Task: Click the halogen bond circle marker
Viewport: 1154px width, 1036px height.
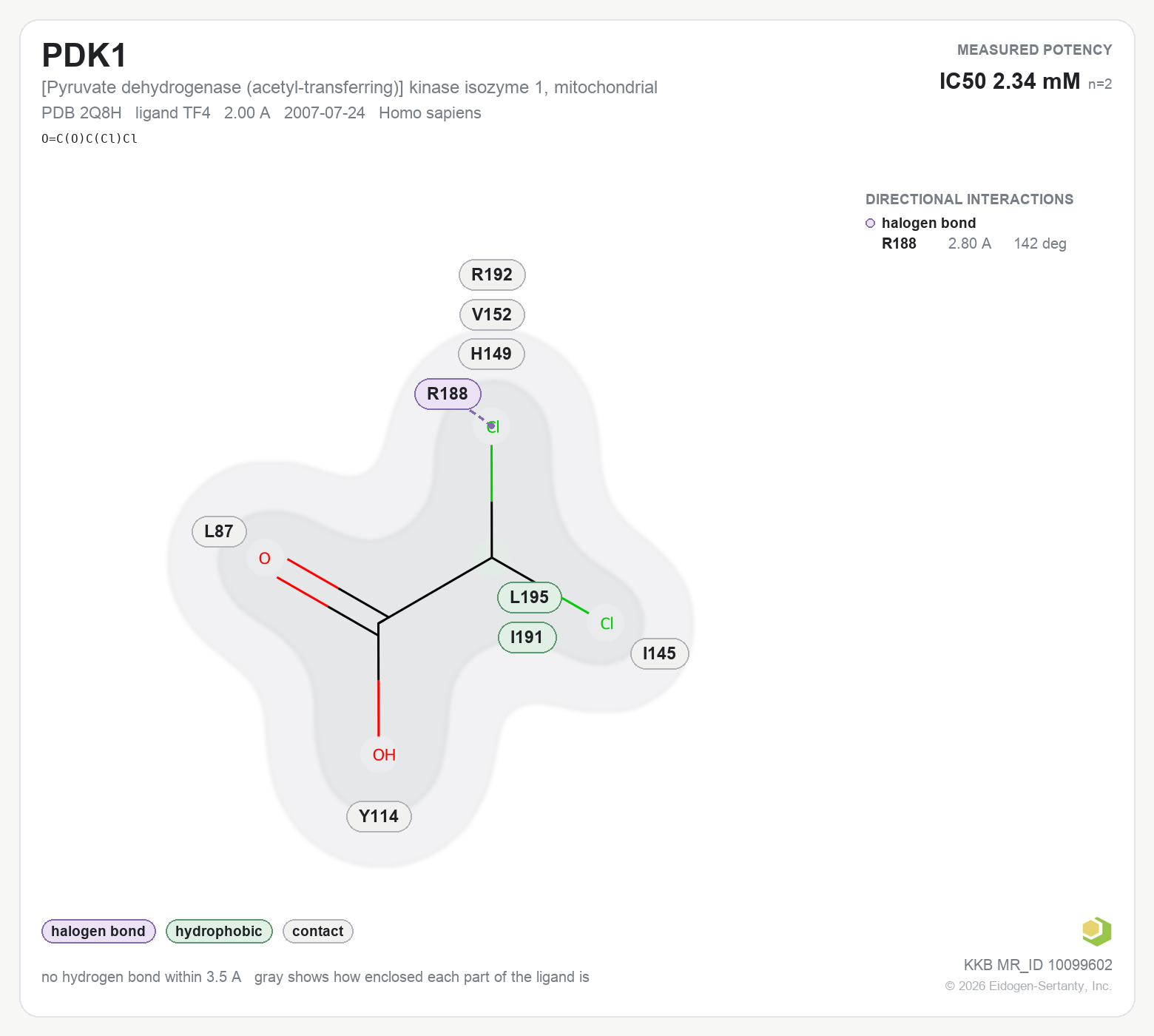Action: coord(870,223)
